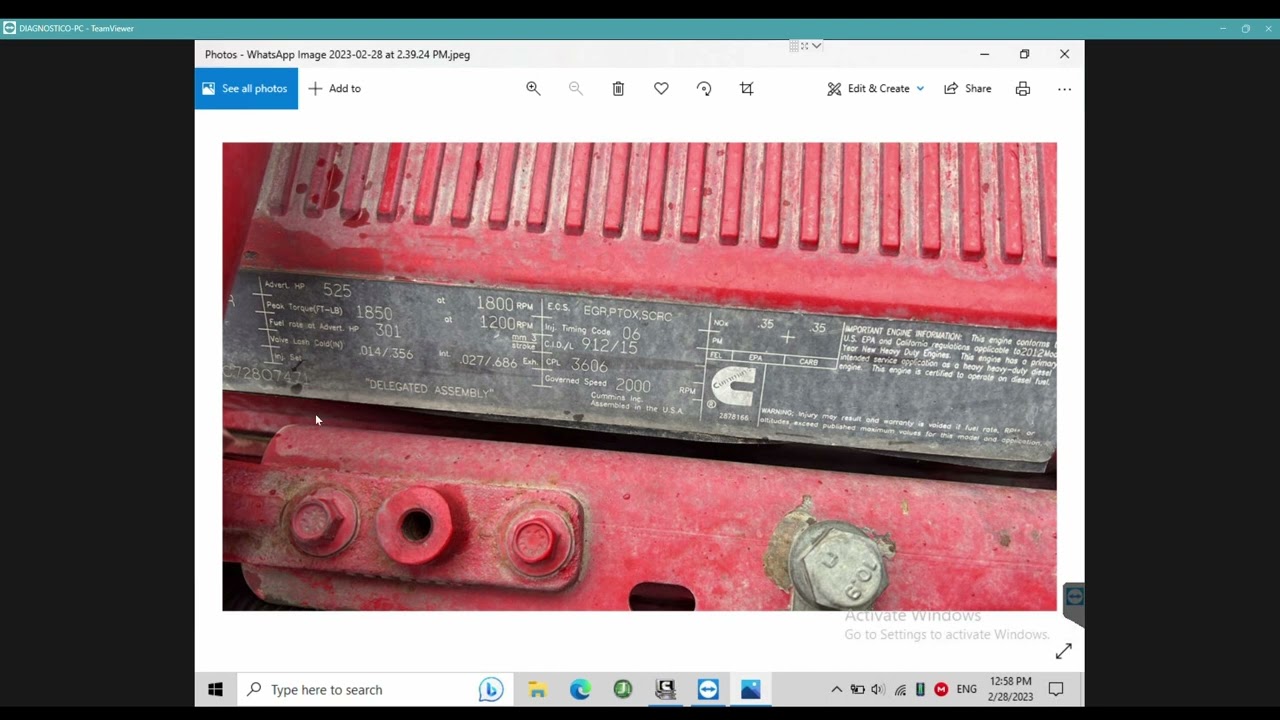Image resolution: width=1280 pixels, height=720 pixels.
Task: Mark photo as favorite with heart icon
Action: (661, 88)
